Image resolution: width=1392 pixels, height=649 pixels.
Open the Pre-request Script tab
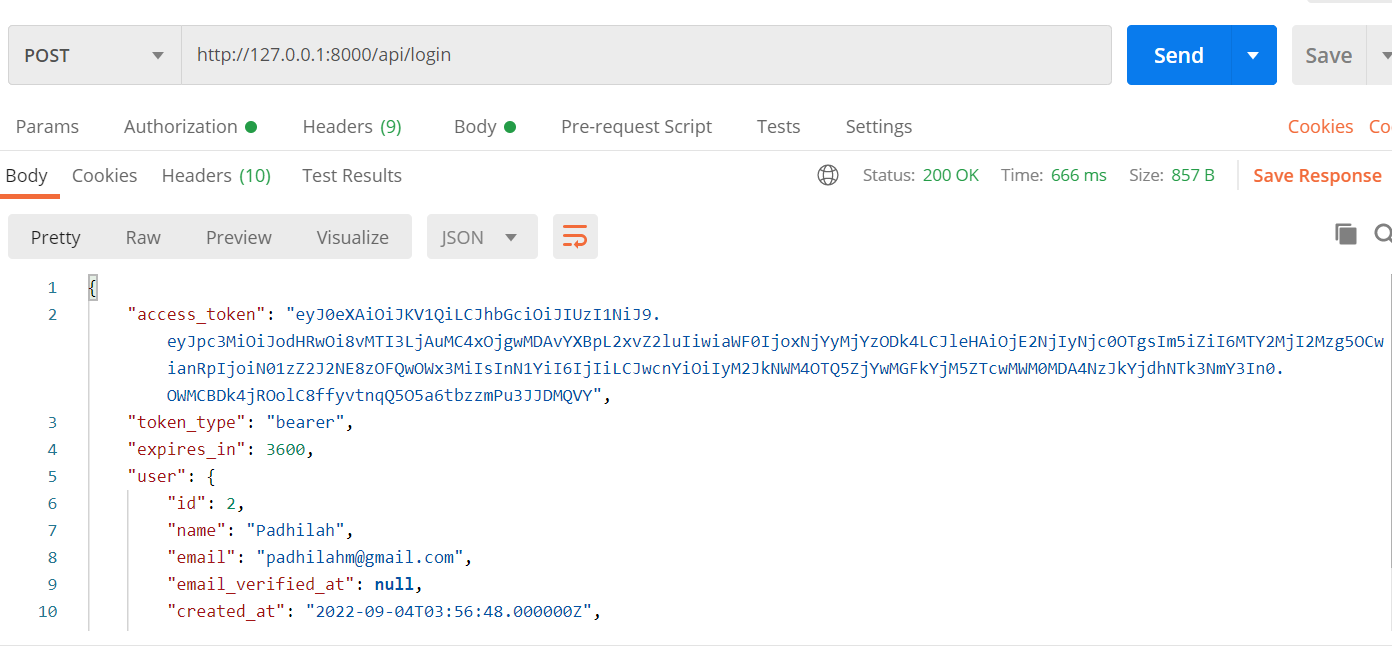pyautogui.click(x=636, y=127)
